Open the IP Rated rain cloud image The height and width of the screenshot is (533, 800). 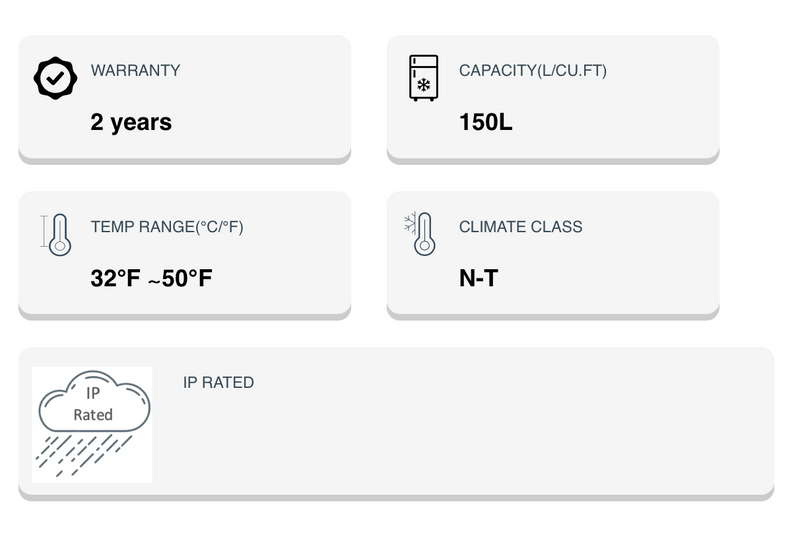[x=92, y=424]
